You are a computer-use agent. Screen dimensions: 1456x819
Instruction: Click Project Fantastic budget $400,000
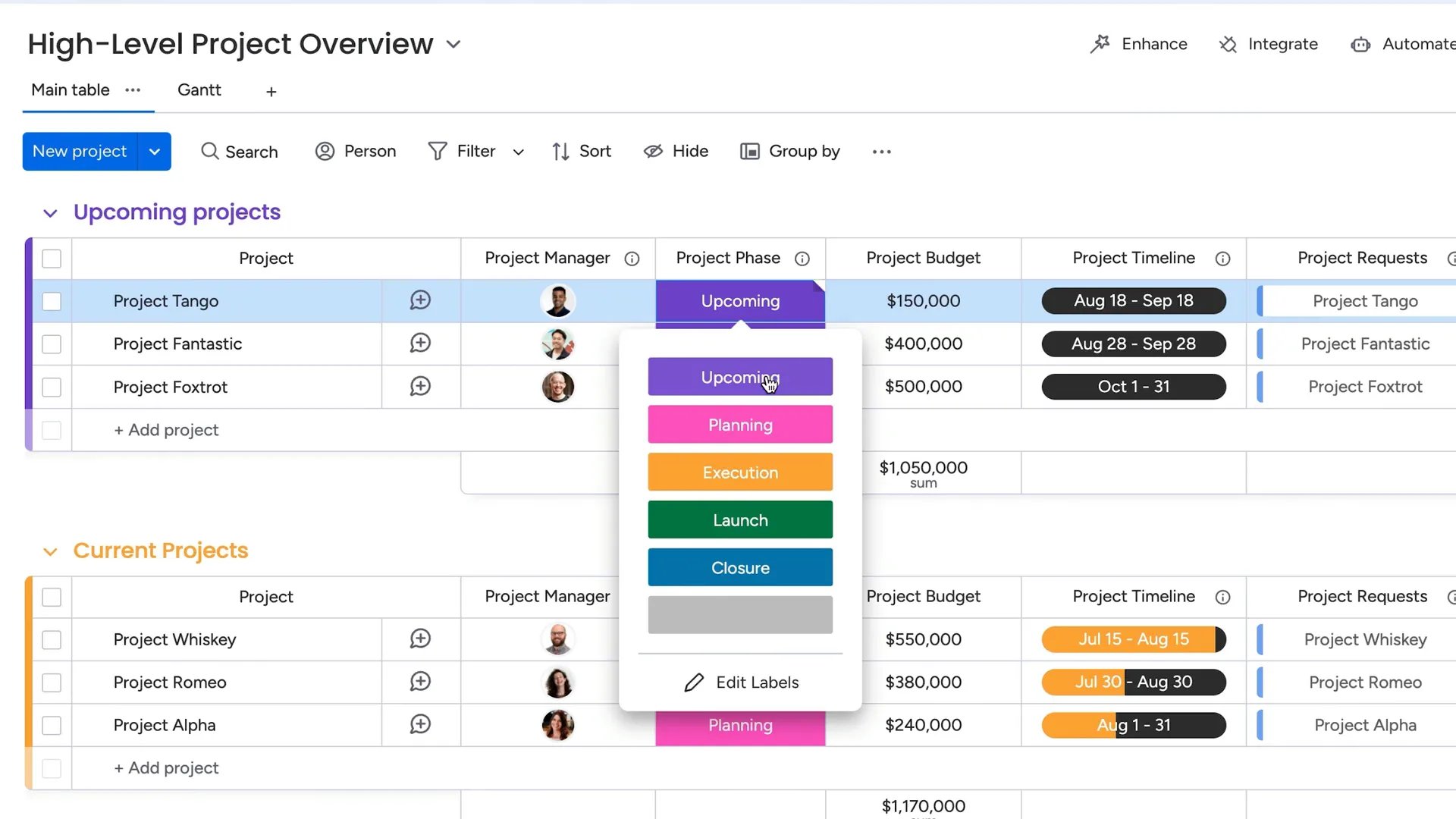point(923,344)
